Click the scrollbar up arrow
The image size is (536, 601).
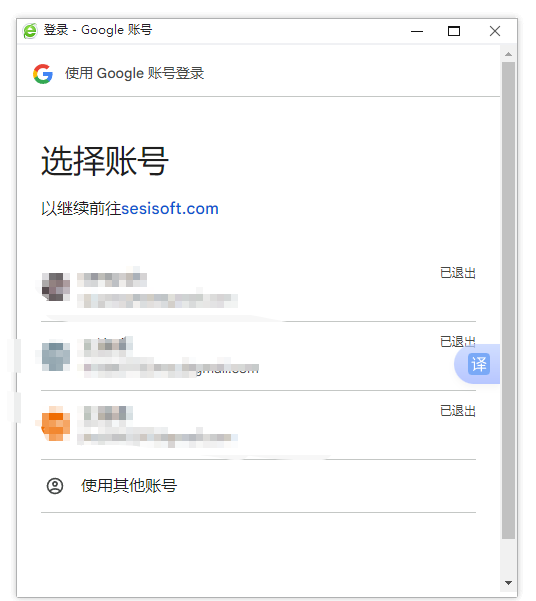pos(508,54)
